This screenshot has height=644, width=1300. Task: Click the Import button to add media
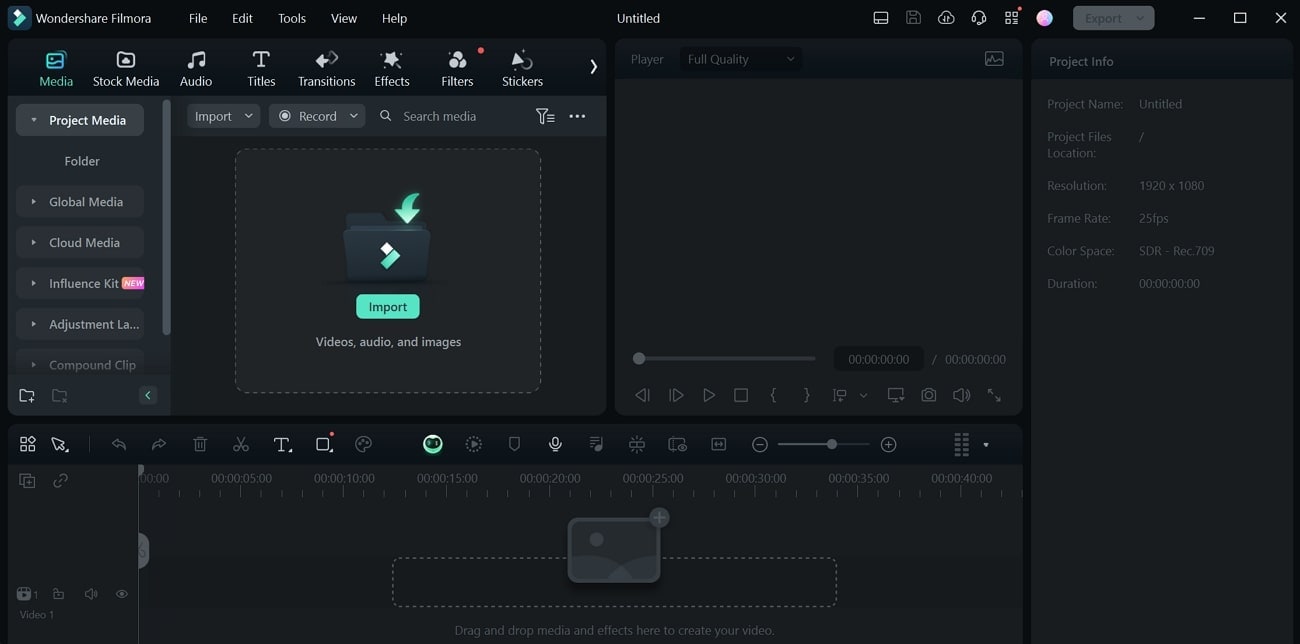(x=387, y=306)
